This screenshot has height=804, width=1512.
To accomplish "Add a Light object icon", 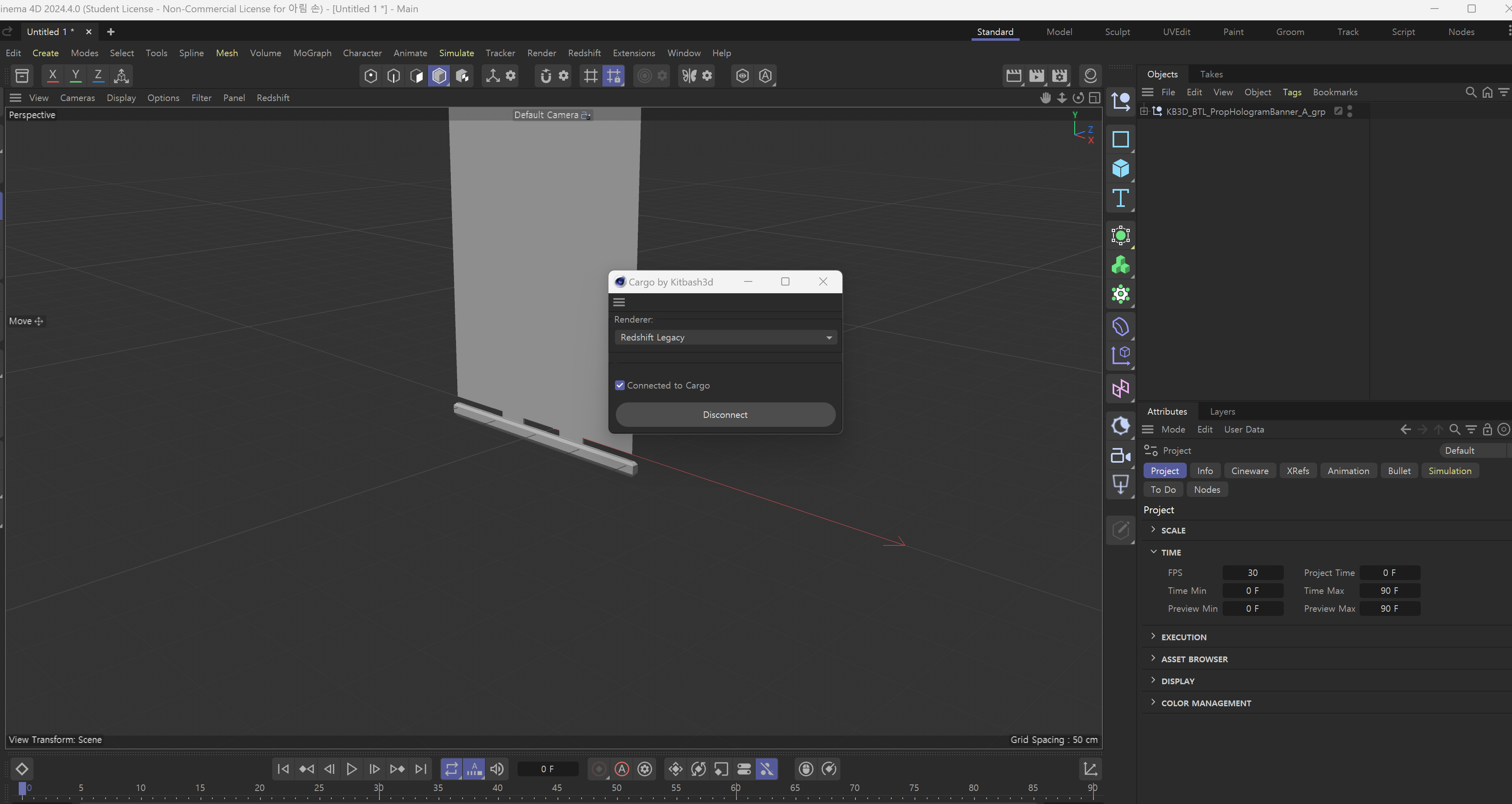I will [1120, 484].
